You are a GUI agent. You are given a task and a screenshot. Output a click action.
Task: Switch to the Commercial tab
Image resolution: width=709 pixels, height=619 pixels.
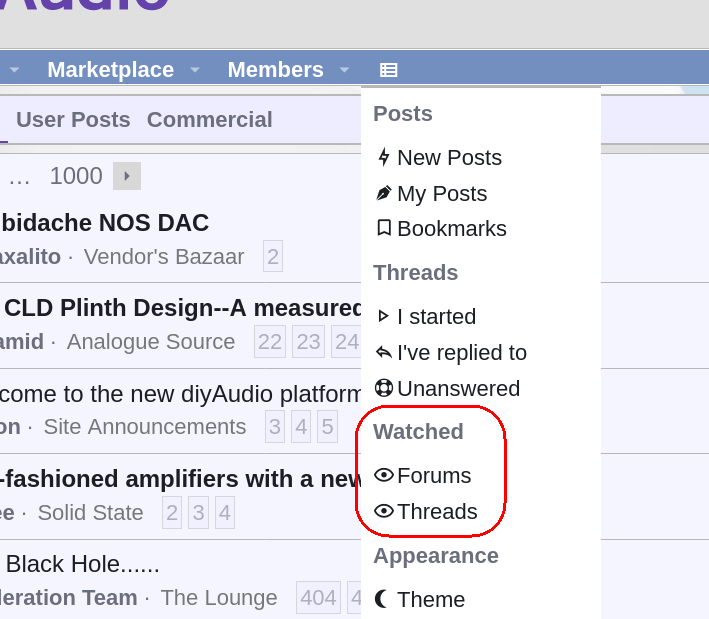tap(210, 120)
